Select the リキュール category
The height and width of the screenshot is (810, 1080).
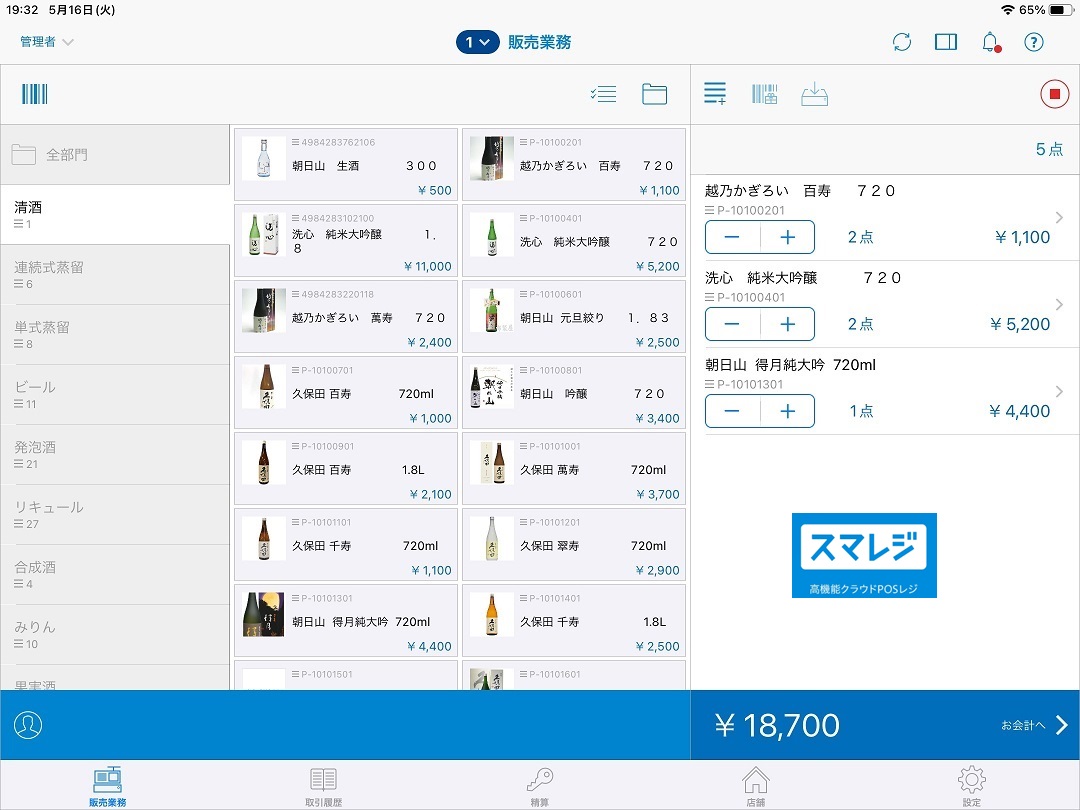pos(115,515)
